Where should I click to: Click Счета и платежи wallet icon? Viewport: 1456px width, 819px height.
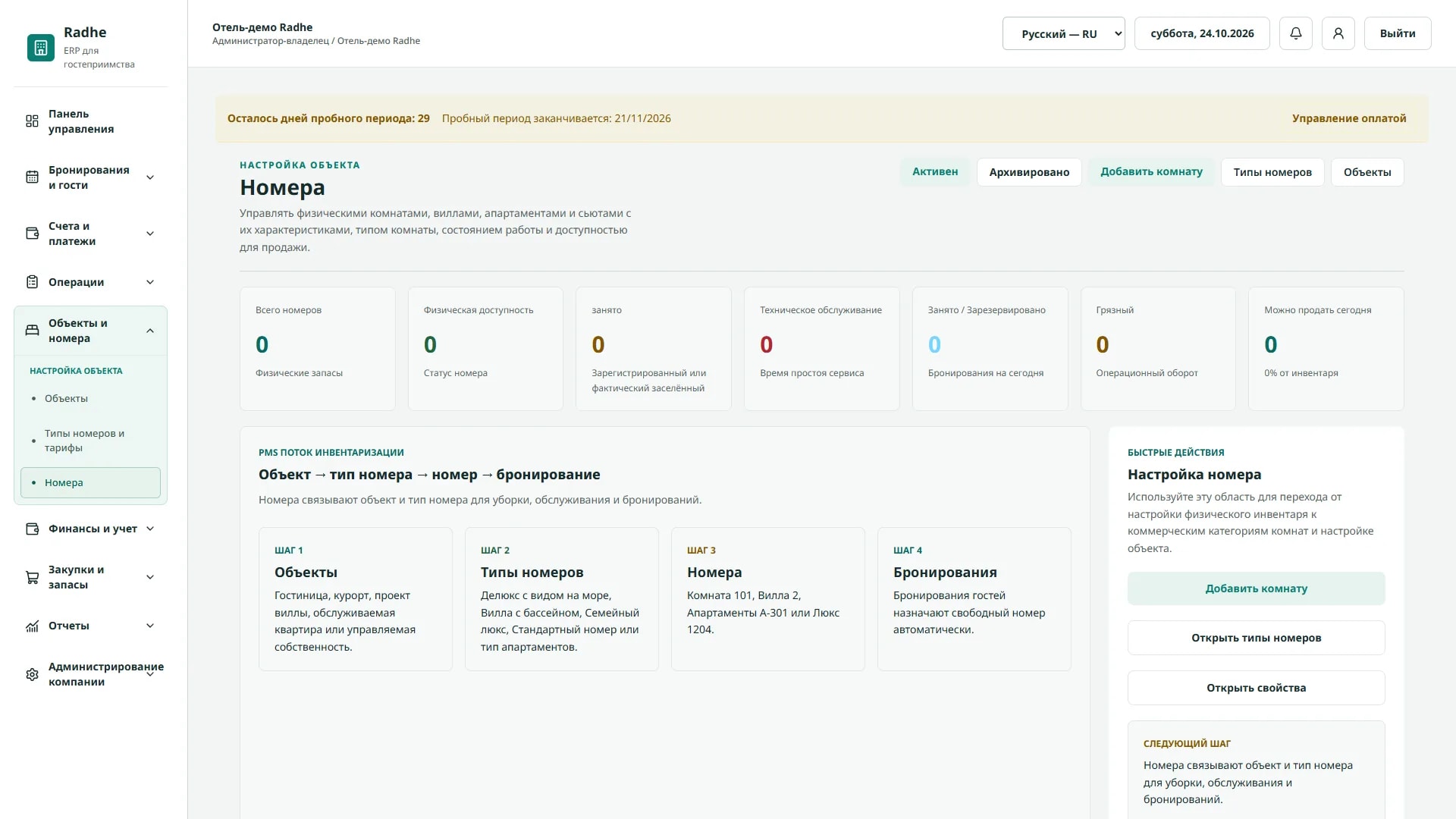tap(32, 234)
